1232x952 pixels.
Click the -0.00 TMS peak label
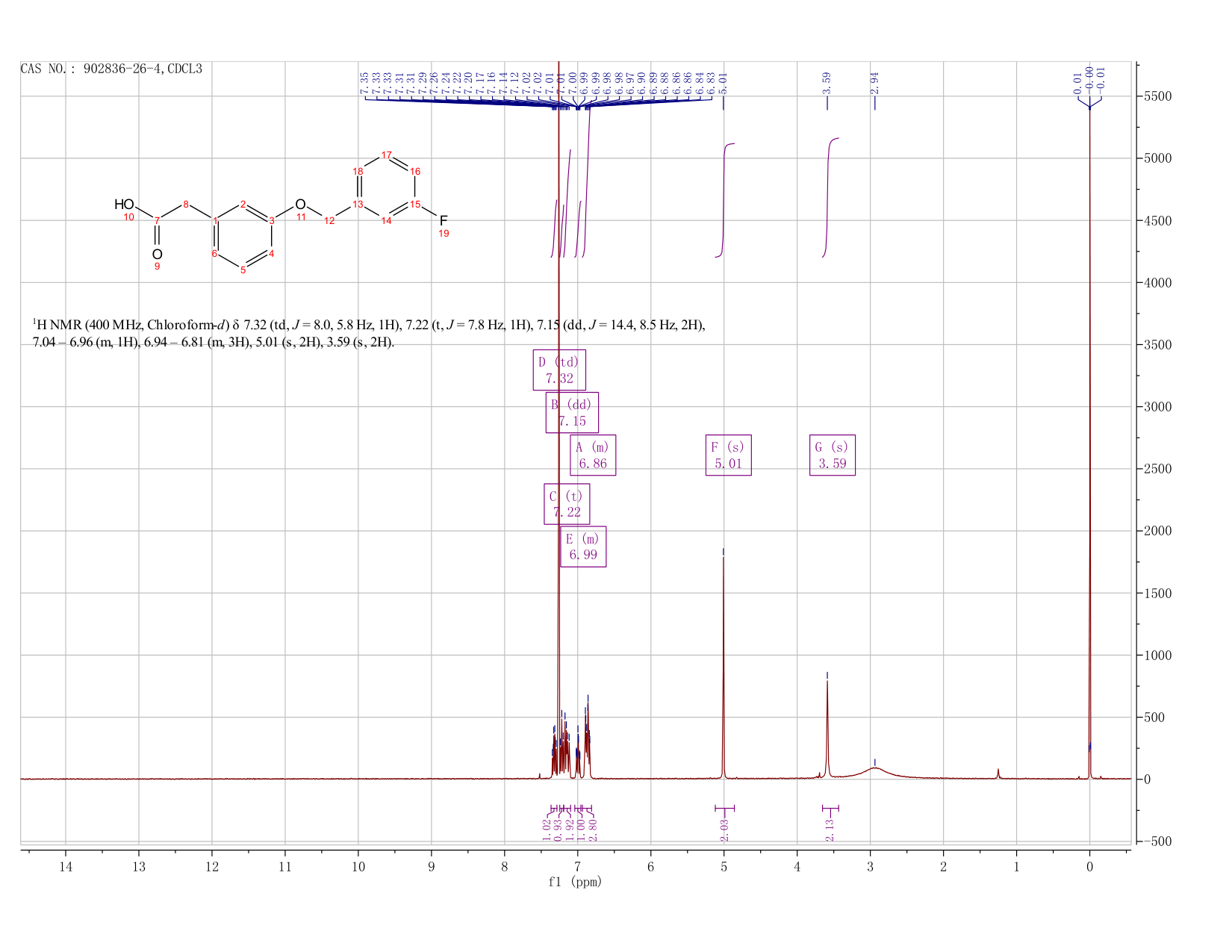pos(1089,79)
